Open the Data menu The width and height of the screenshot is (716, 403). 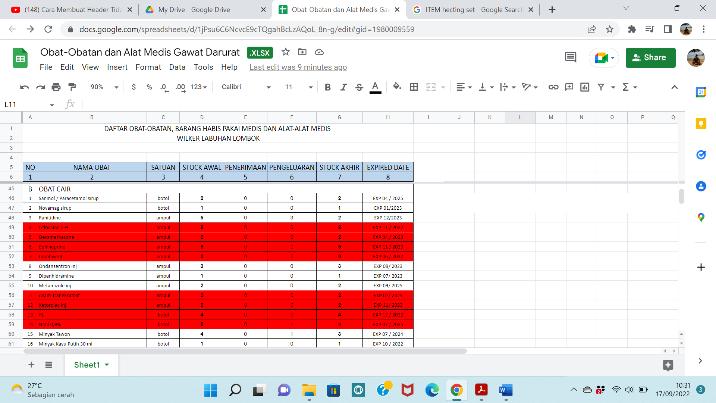[x=177, y=67]
